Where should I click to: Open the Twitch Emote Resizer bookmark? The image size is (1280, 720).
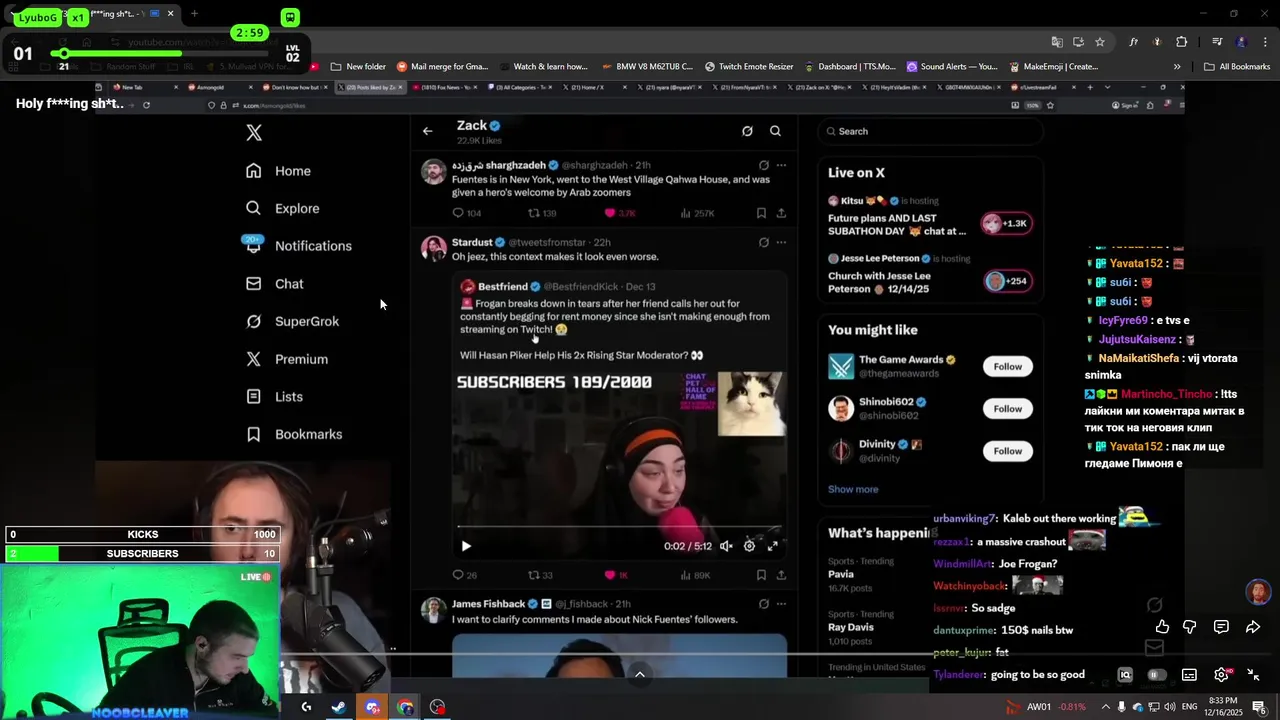pyautogui.click(x=748, y=67)
